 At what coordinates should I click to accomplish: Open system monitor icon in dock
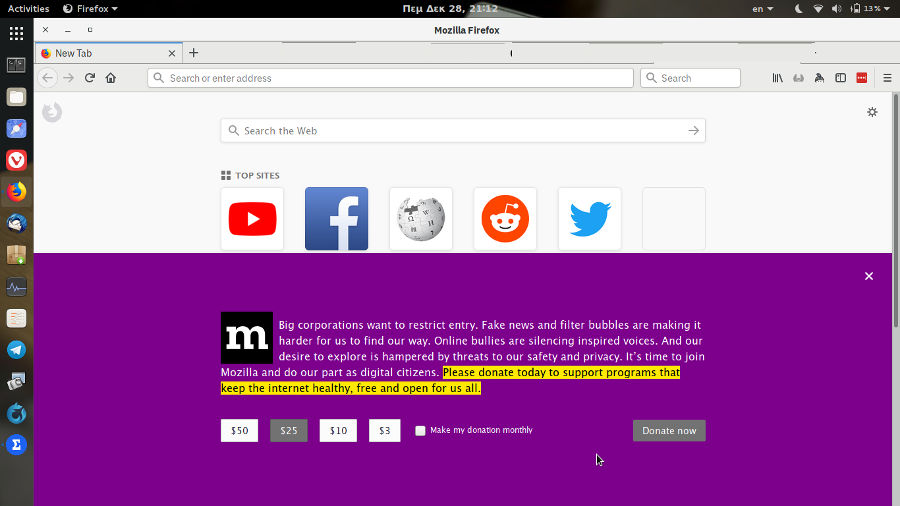(17, 287)
